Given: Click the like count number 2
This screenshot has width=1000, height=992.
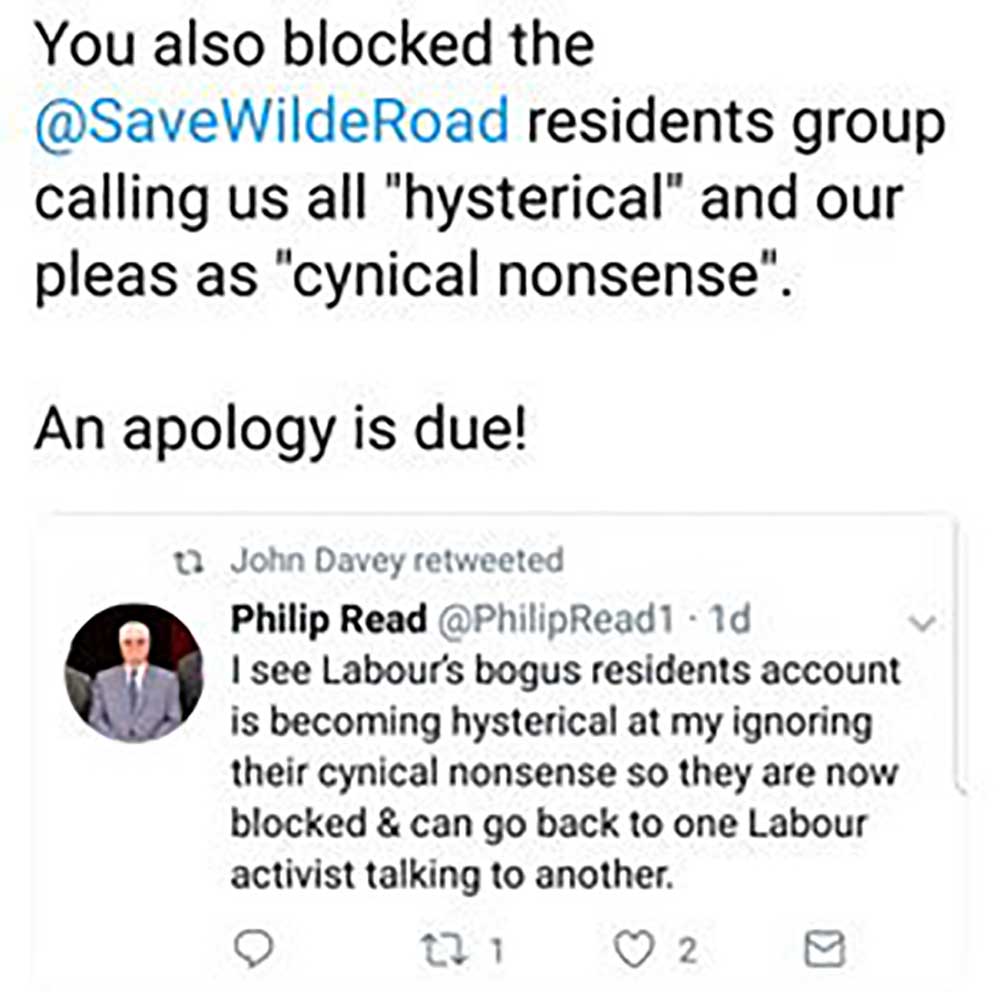Looking at the screenshot, I should [686, 950].
